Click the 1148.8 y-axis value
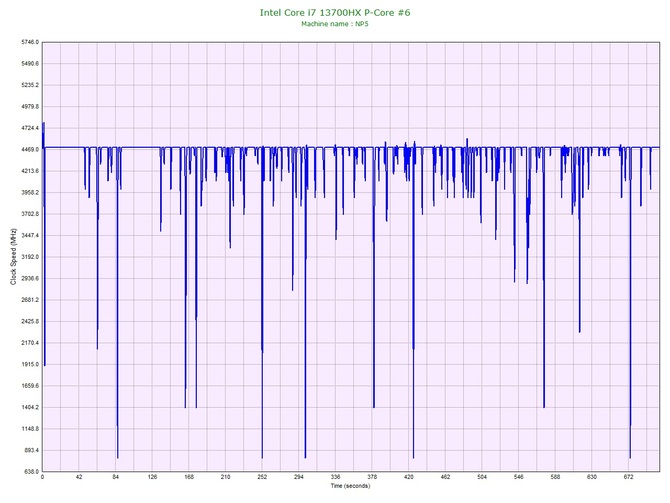Image resolution: width=670 pixels, height=503 pixels. 30,429
